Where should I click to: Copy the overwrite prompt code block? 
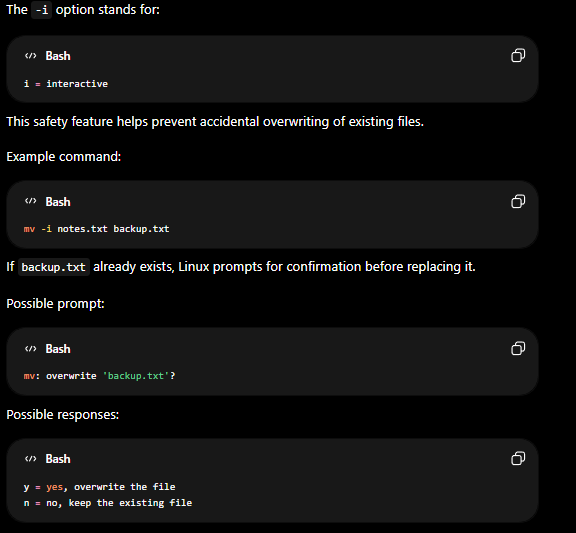(518, 348)
